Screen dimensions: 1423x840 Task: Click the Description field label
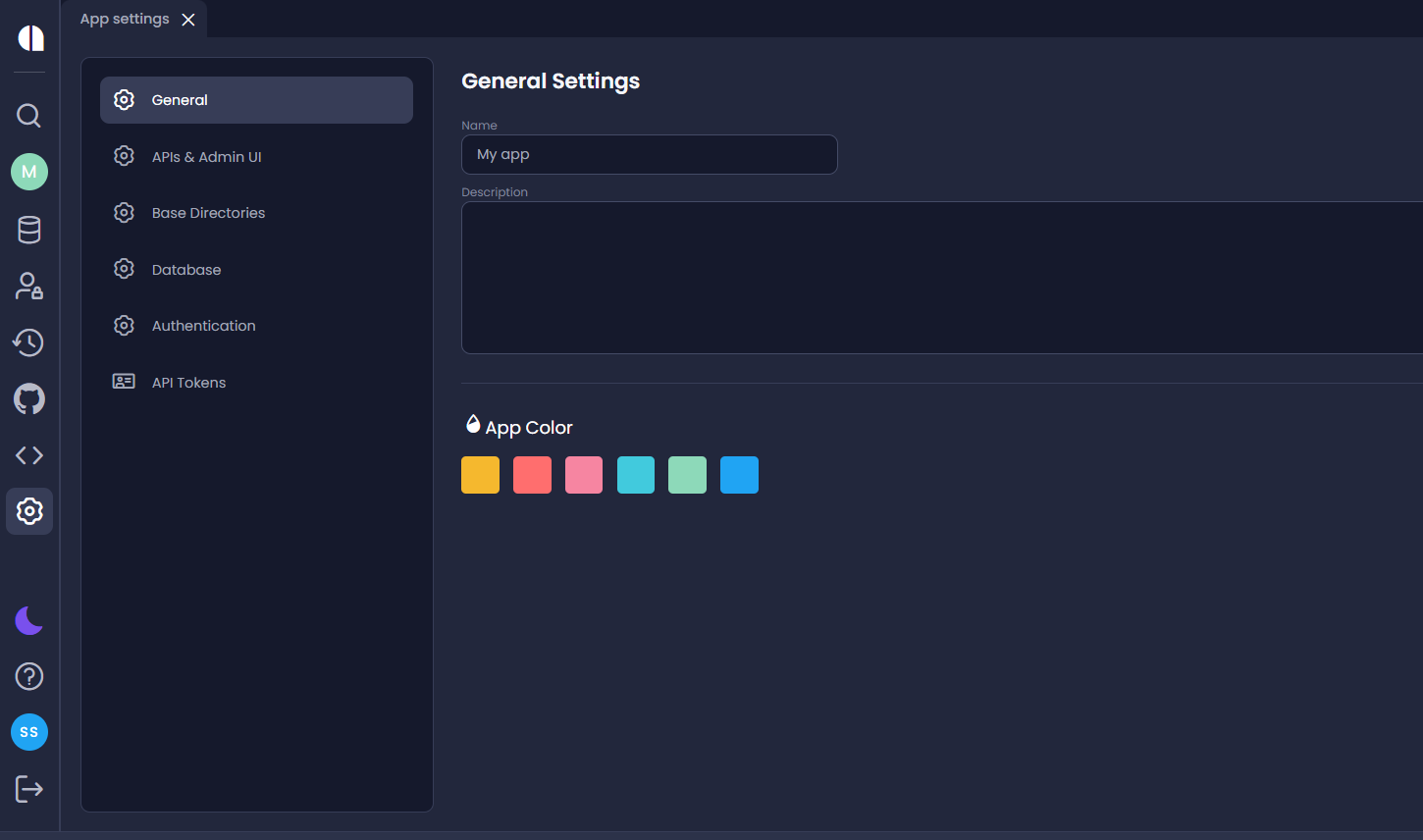(495, 192)
